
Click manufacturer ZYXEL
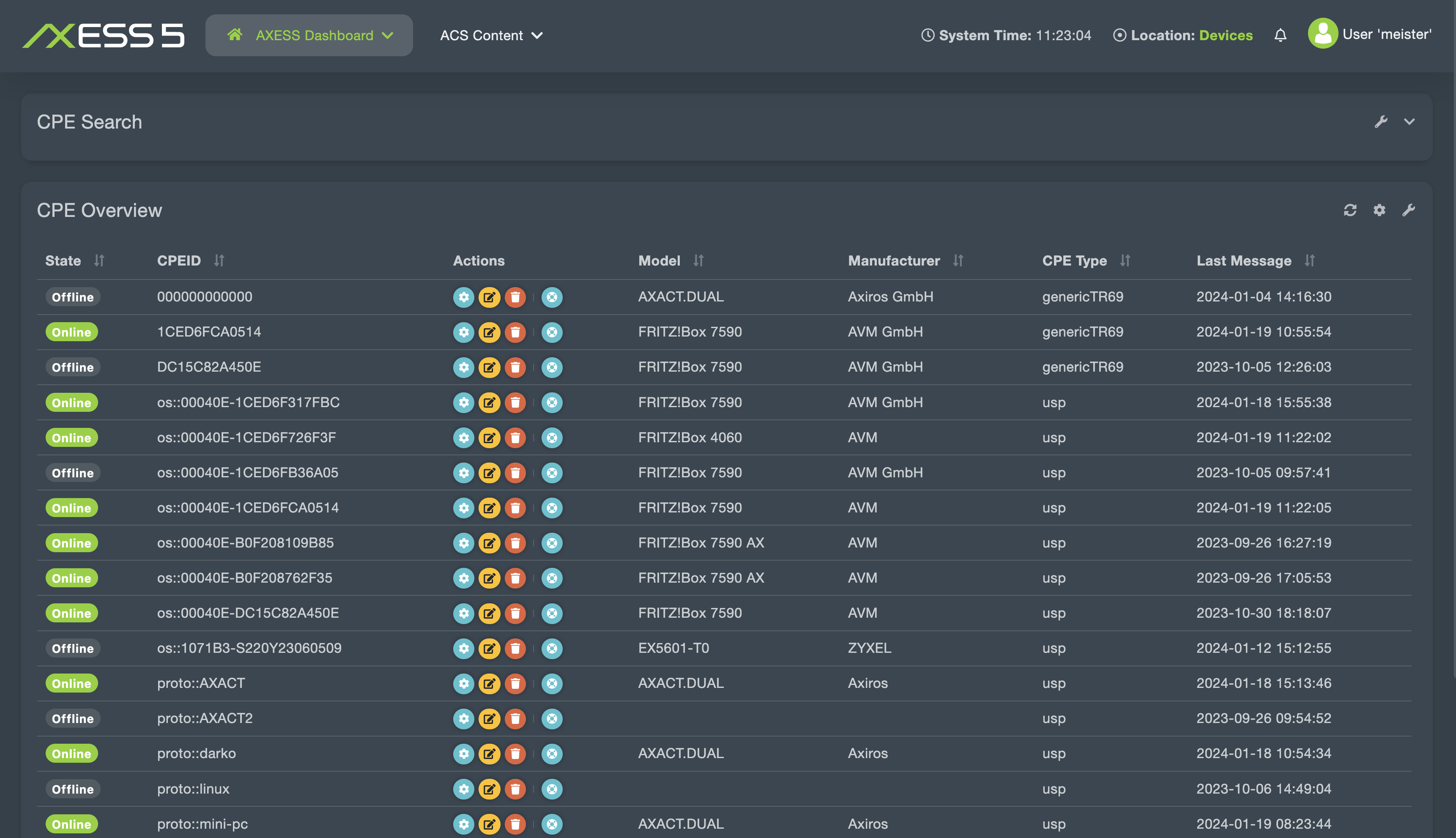[x=869, y=648]
